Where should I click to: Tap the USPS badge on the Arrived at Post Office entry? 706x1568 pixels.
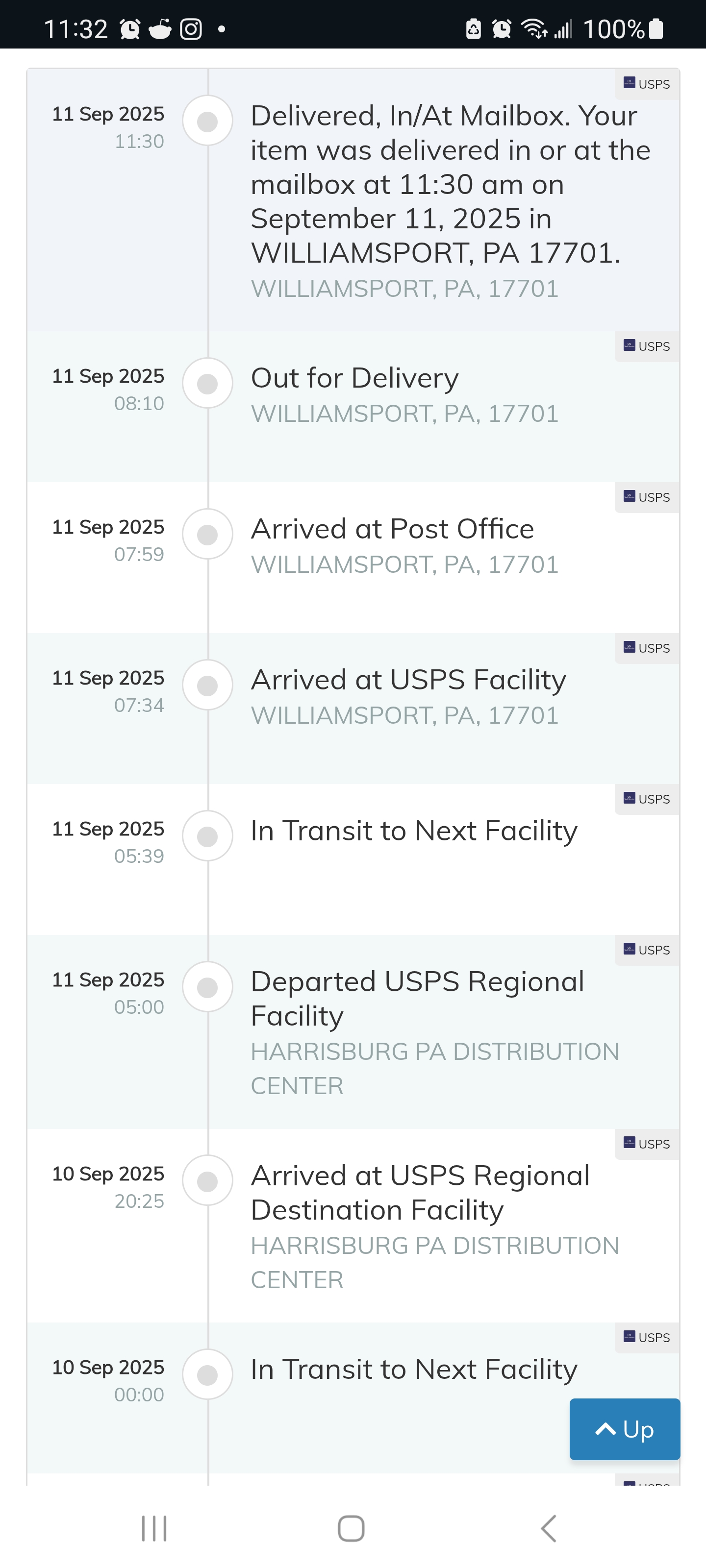647,497
